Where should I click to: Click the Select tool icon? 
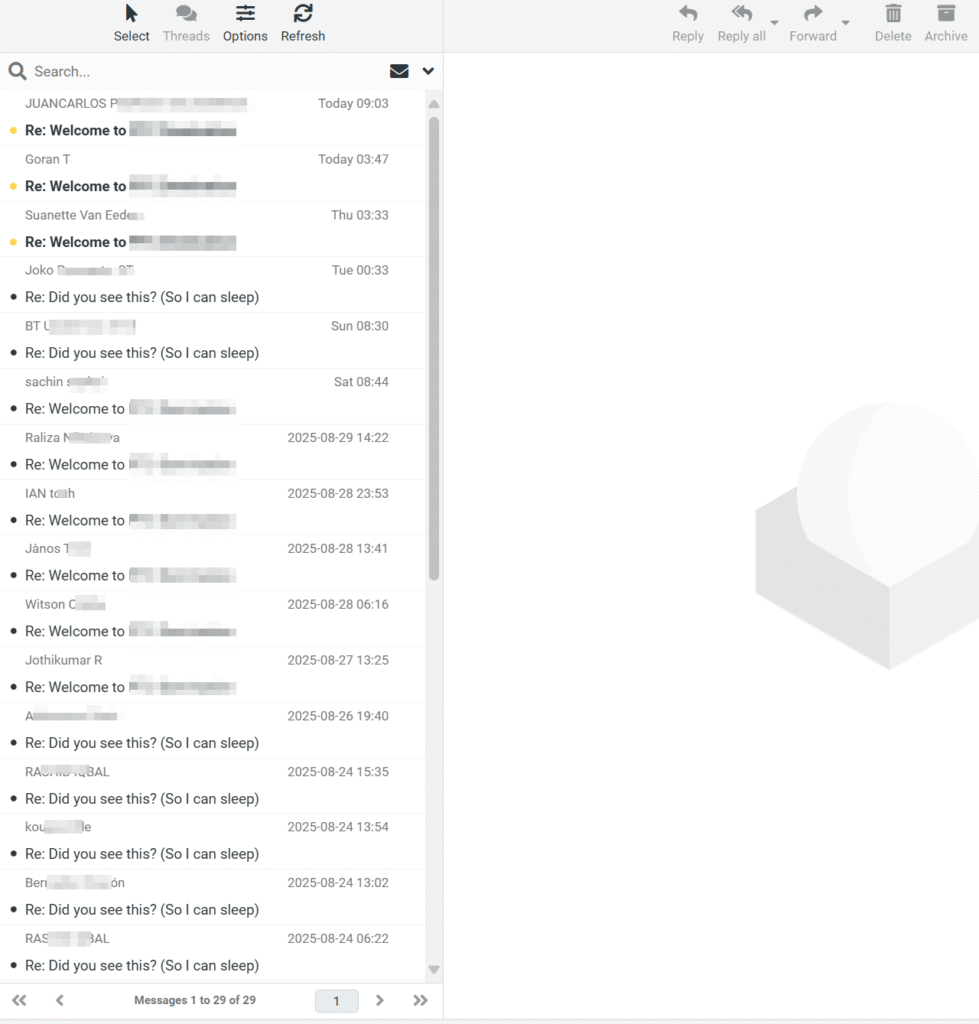tap(131, 14)
